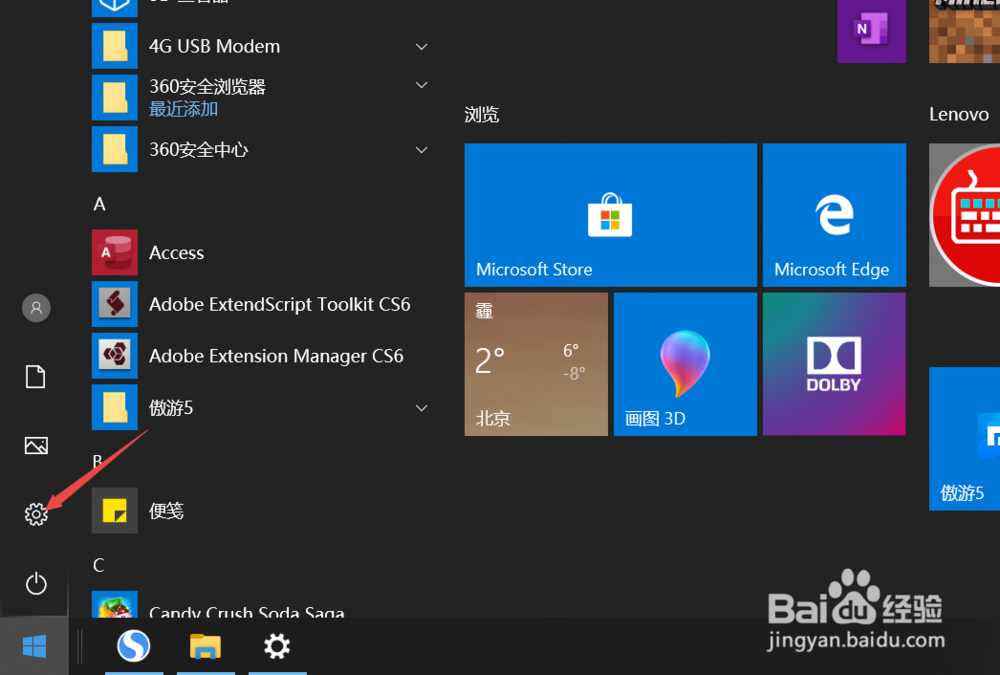Click the Power button in Start sidebar
The image size is (1000, 675).
(x=36, y=583)
